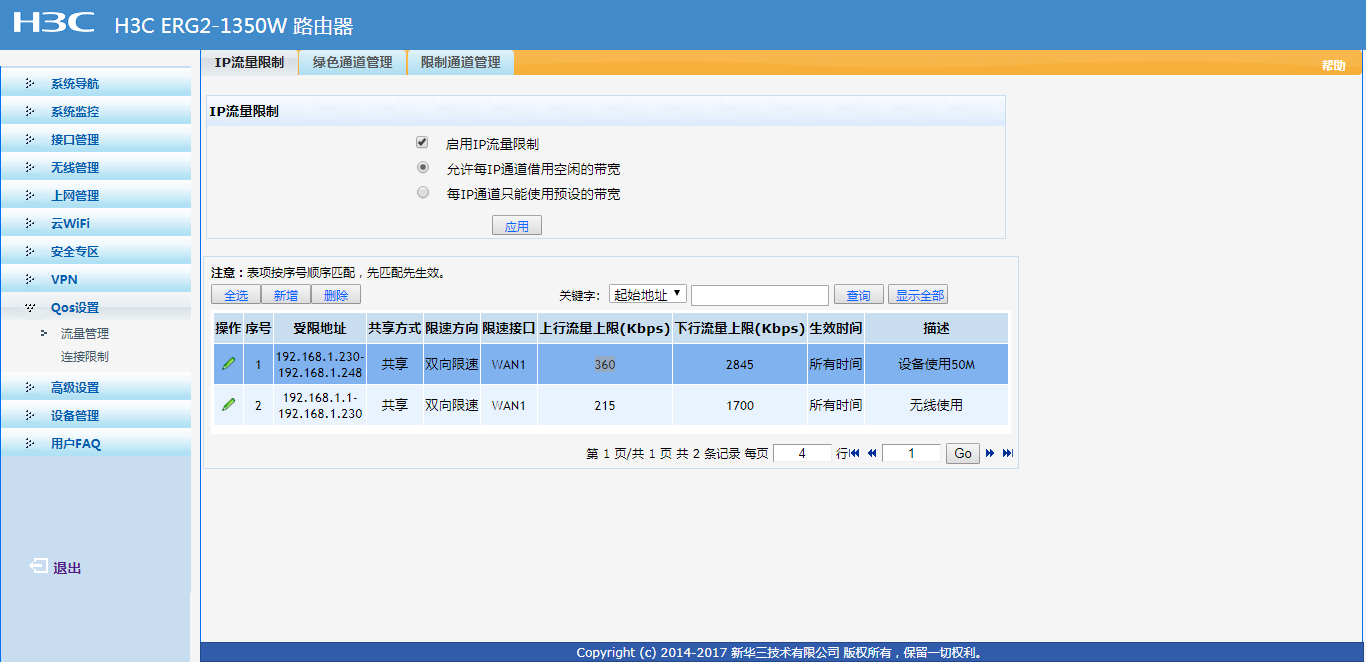Click the 新增 button

click(x=286, y=295)
